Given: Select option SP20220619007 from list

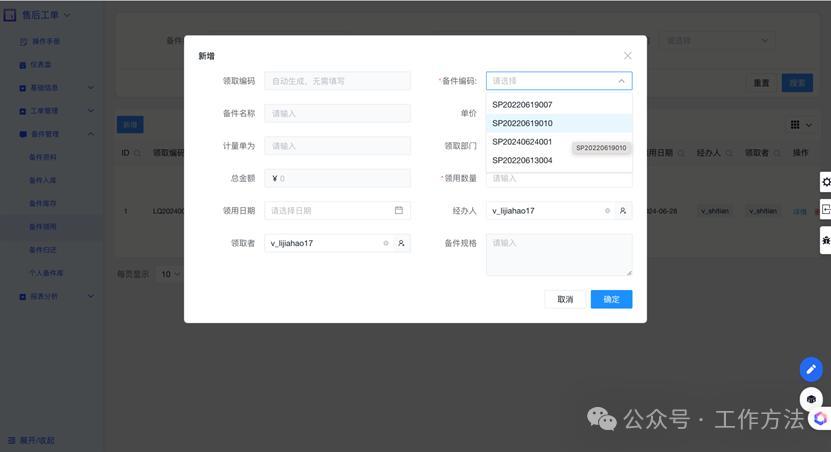Looking at the screenshot, I should 522,105.
